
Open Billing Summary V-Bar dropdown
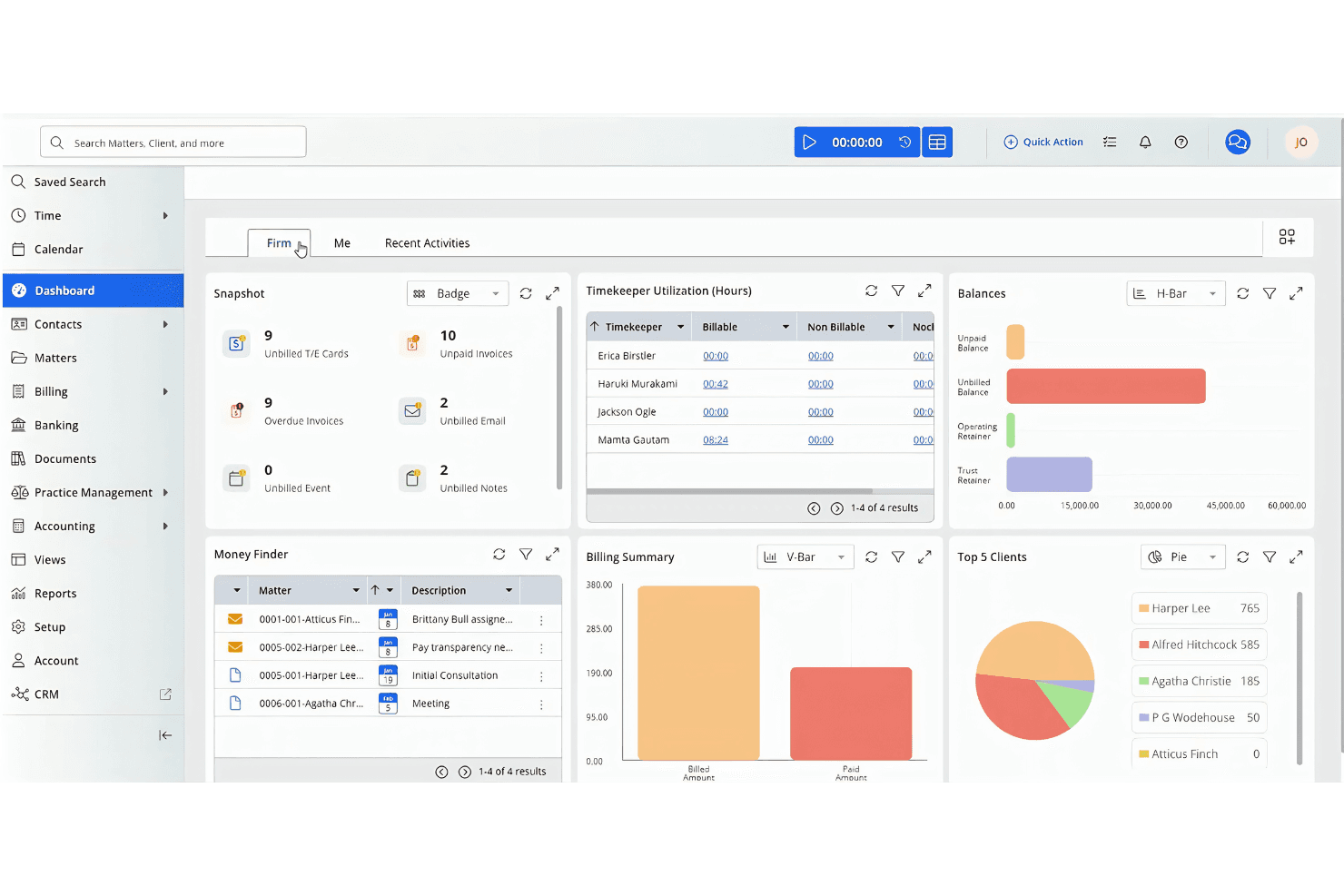[x=805, y=557]
